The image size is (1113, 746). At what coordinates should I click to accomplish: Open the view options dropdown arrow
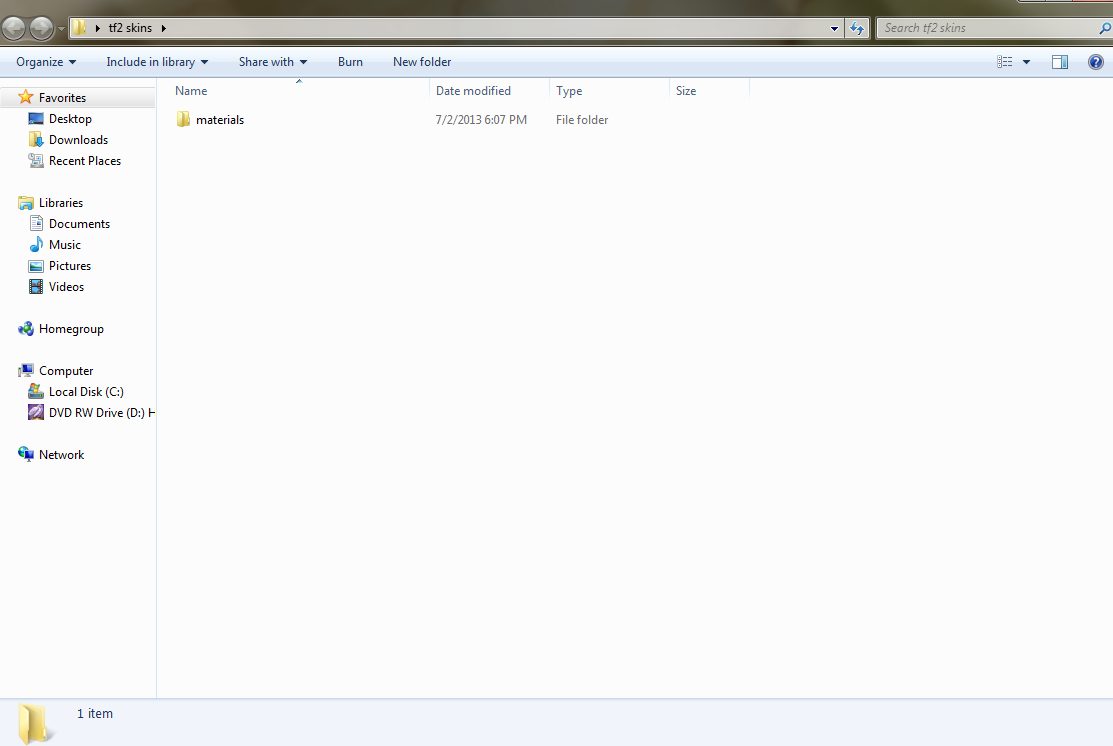[1026, 62]
